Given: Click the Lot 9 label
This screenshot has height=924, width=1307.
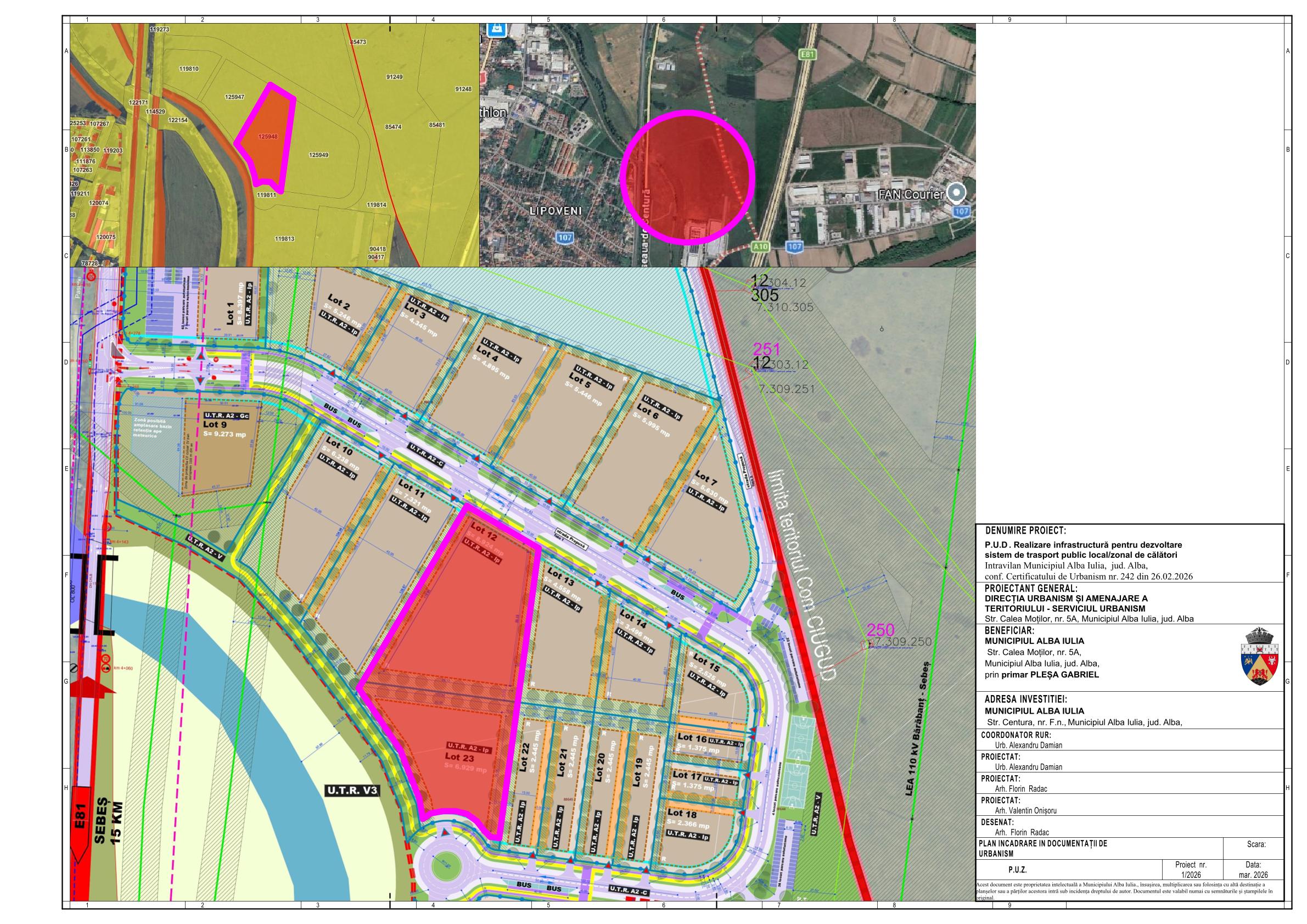Looking at the screenshot, I should [215, 424].
